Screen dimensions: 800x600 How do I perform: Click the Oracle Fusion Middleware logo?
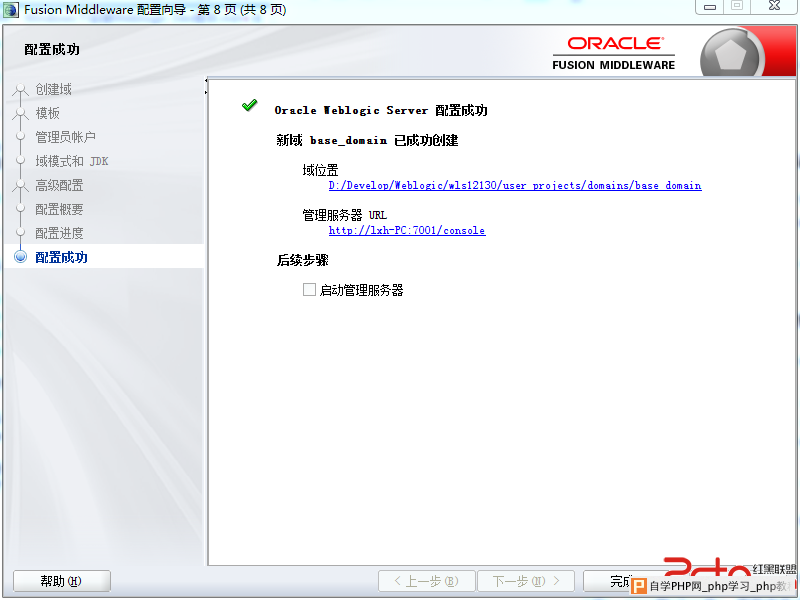click(613, 53)
